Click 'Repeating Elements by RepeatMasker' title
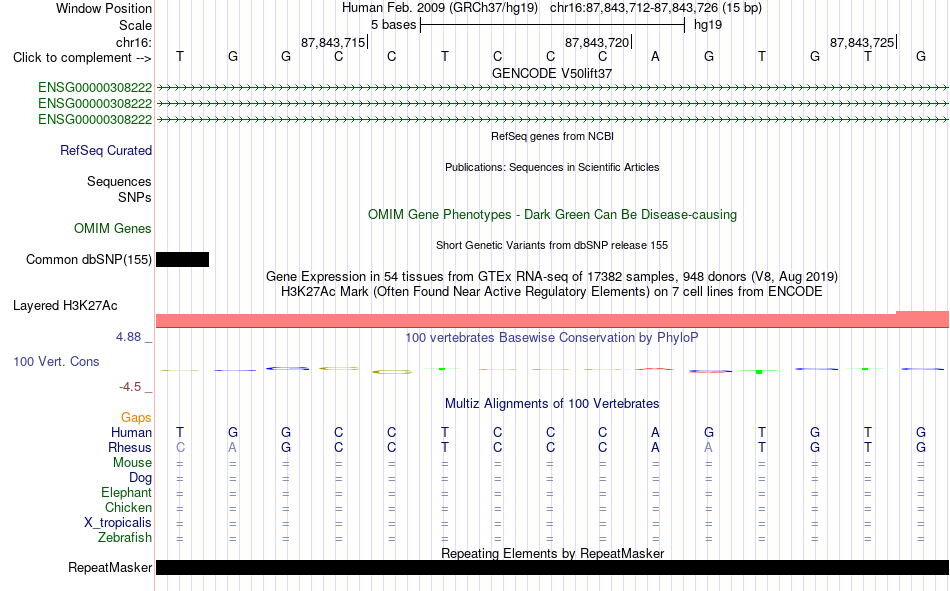This screenshot has width=950, height=591. pyautogui.click(x=553, y=553)
